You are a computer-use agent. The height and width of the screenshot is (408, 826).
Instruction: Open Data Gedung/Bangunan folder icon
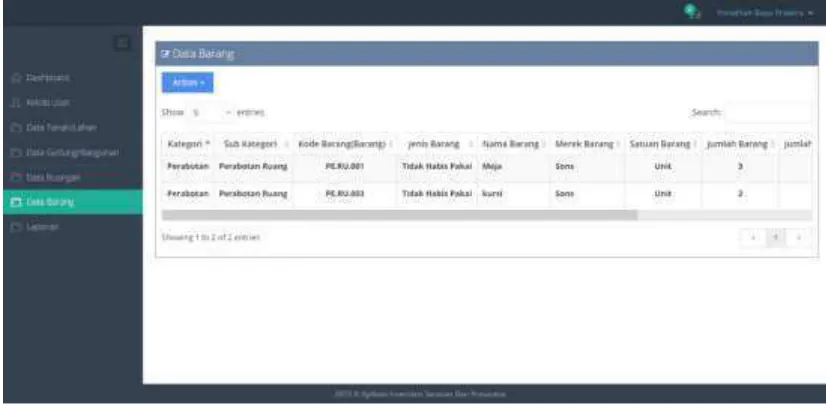tap(16, 153)
